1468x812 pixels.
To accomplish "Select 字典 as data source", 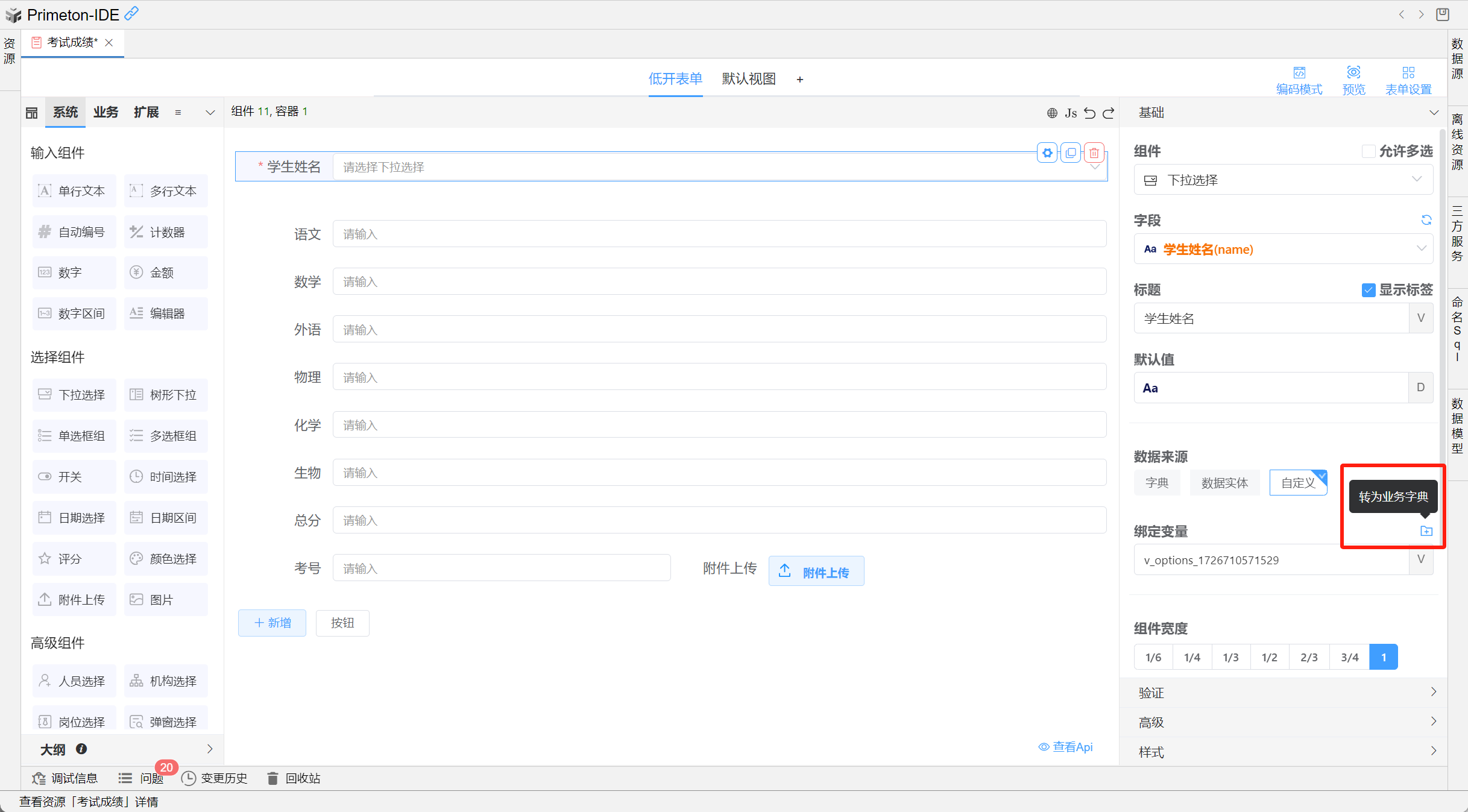I will pos(1156,483).
